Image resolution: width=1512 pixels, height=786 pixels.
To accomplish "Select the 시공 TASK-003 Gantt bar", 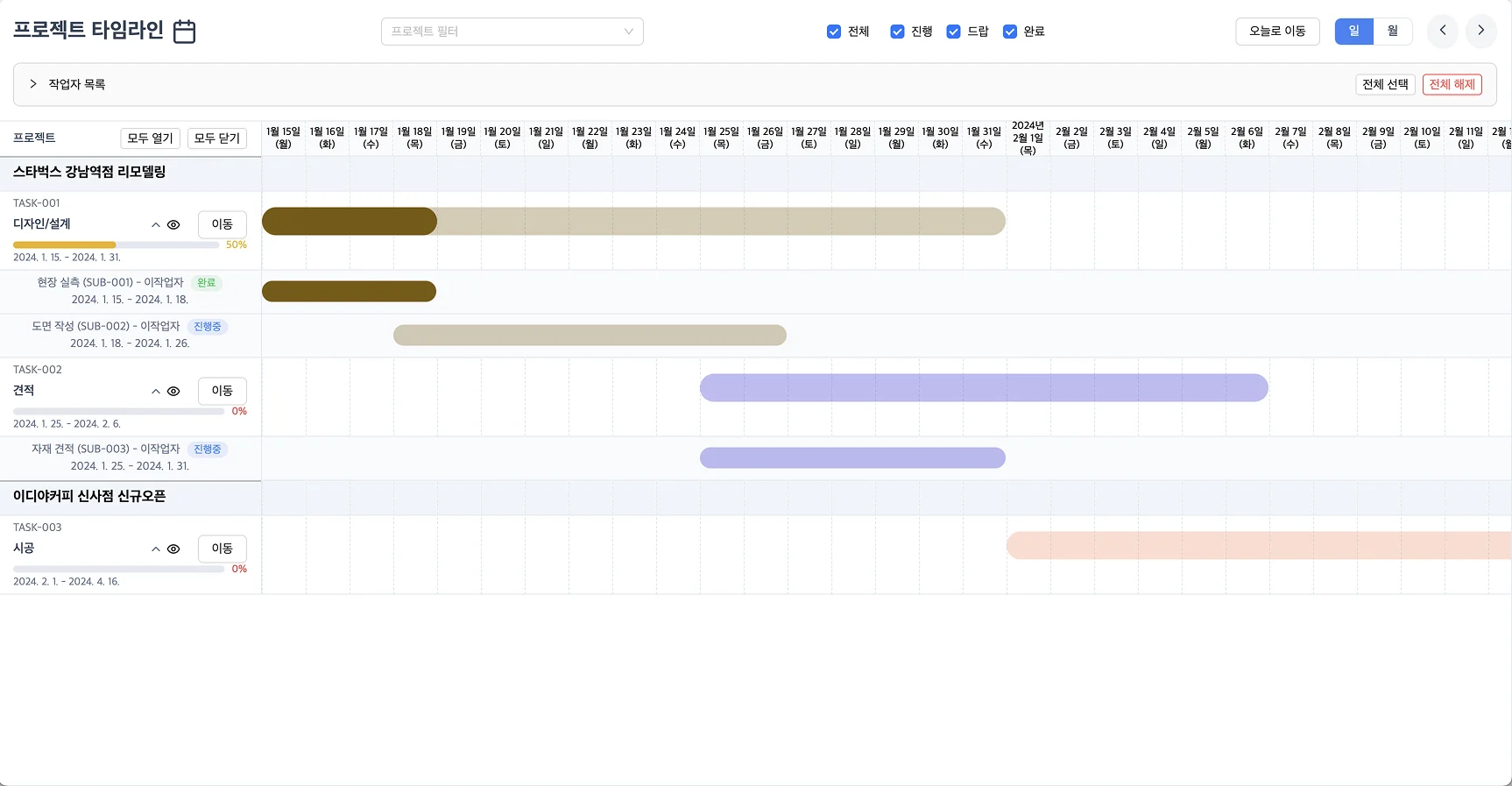I will [x=1259, y=546].
